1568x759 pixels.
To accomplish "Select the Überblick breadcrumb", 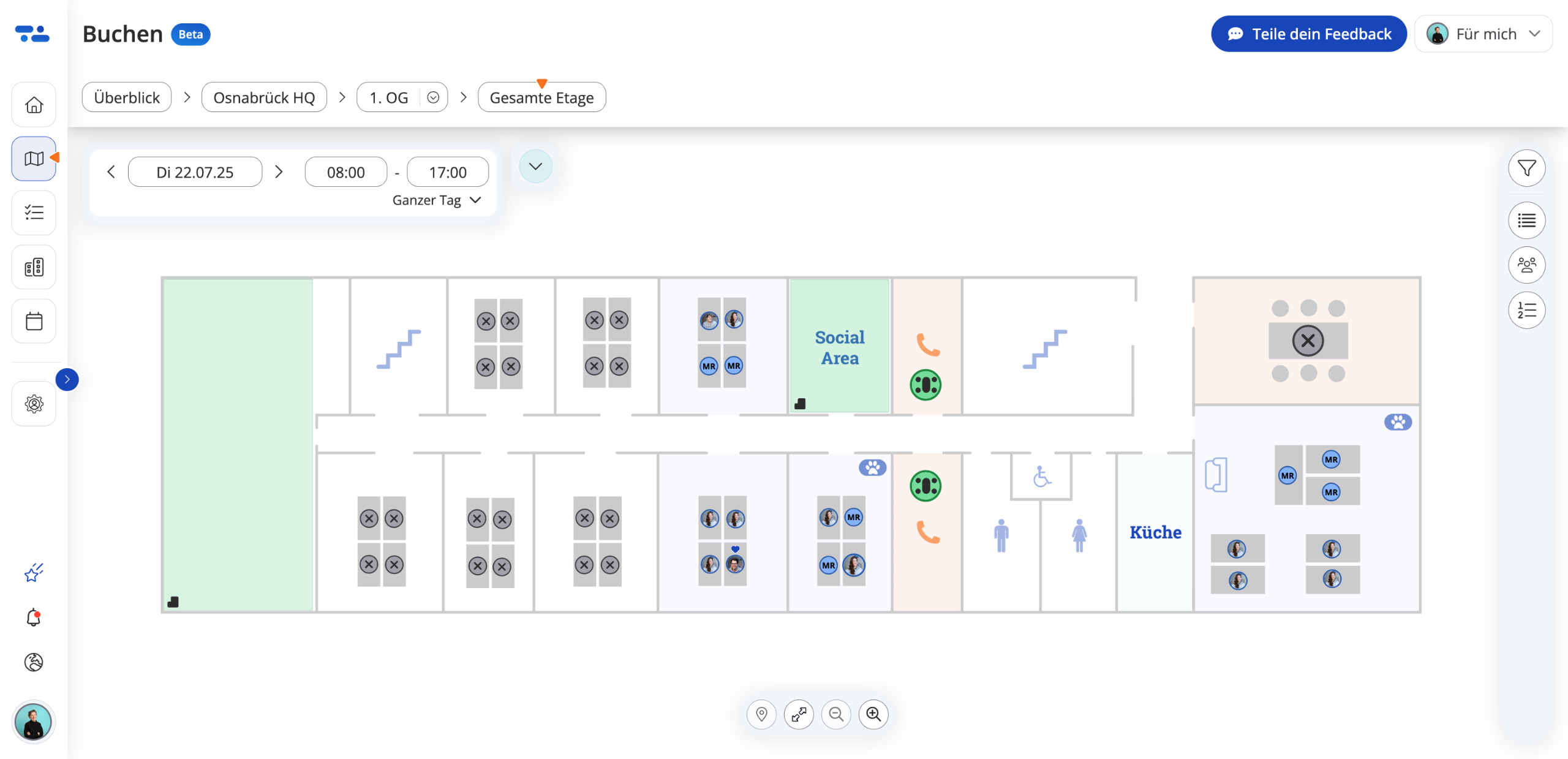I will (127, 97).
